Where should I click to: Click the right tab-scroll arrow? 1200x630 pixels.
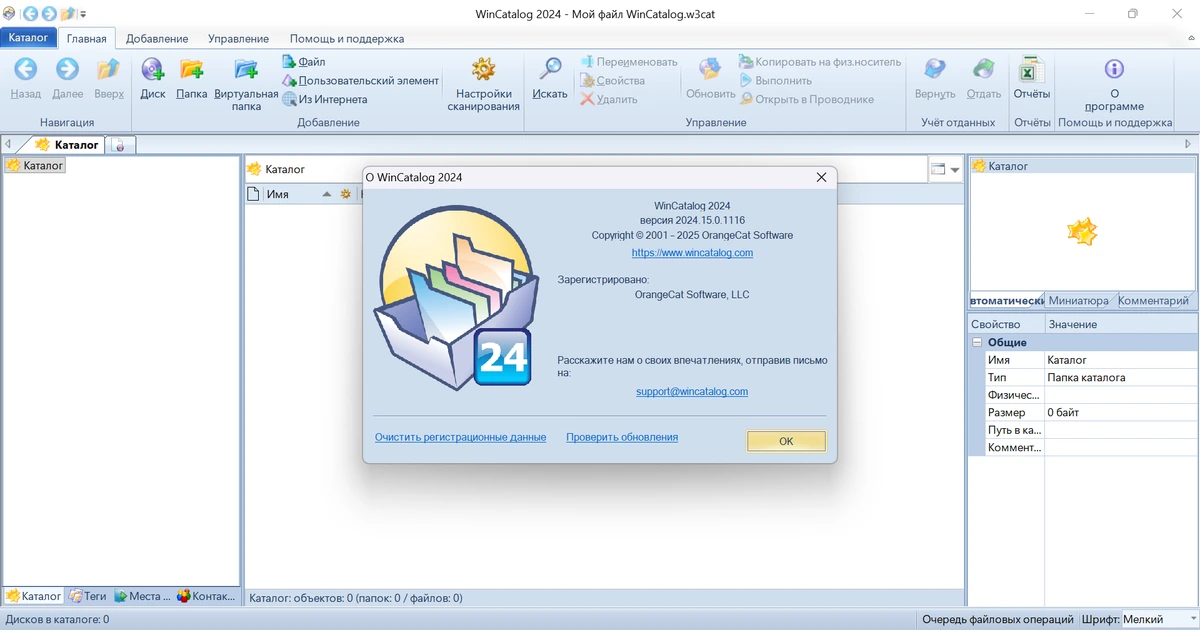pos(1190,145)
